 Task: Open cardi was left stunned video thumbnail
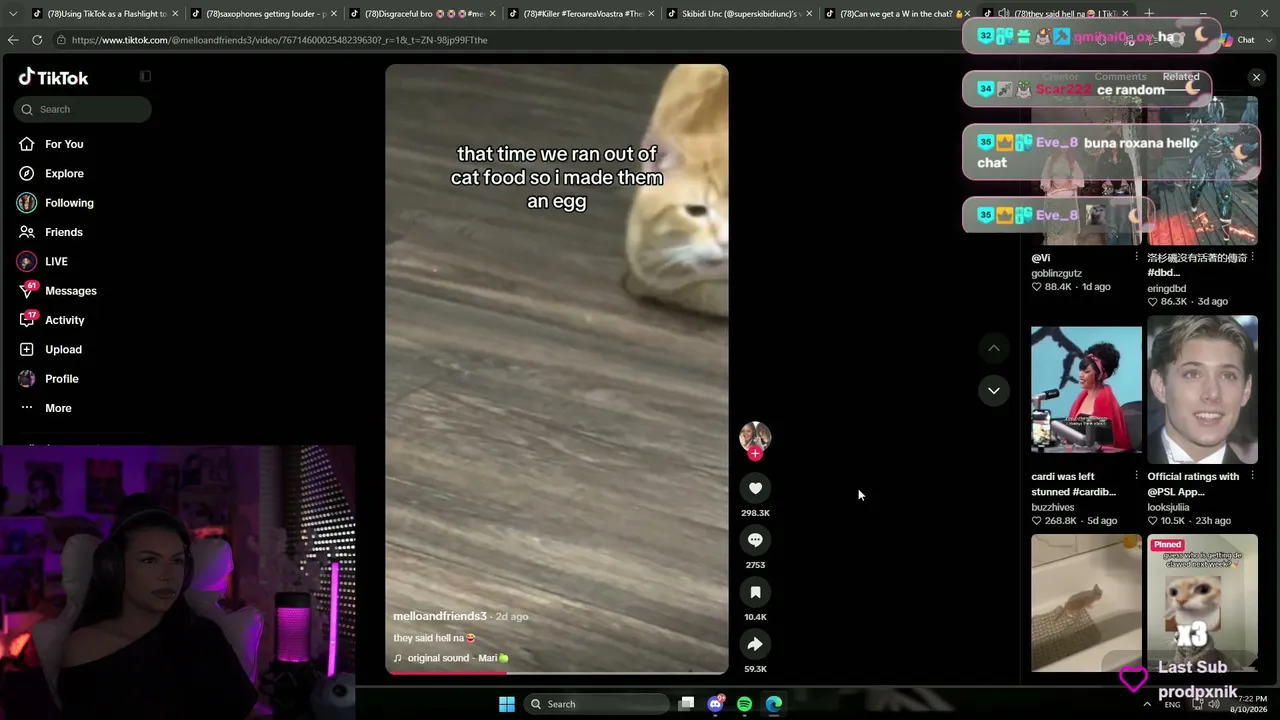1086,389
